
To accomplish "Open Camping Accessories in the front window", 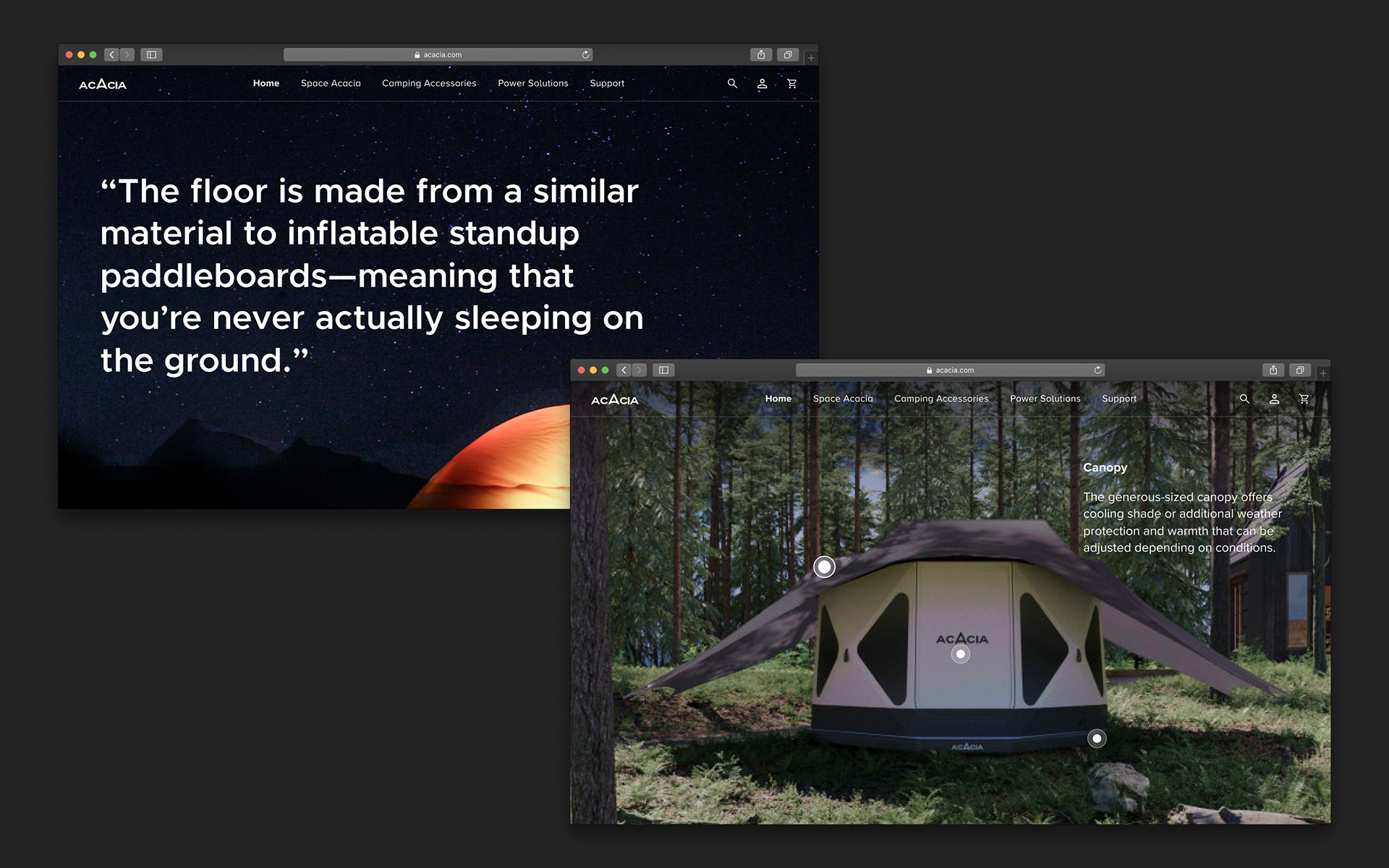I will [x=940, y=399].
